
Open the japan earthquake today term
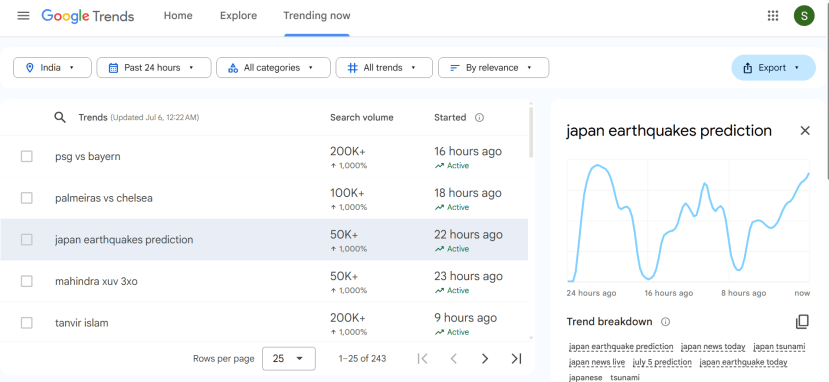tap(743, 362)
